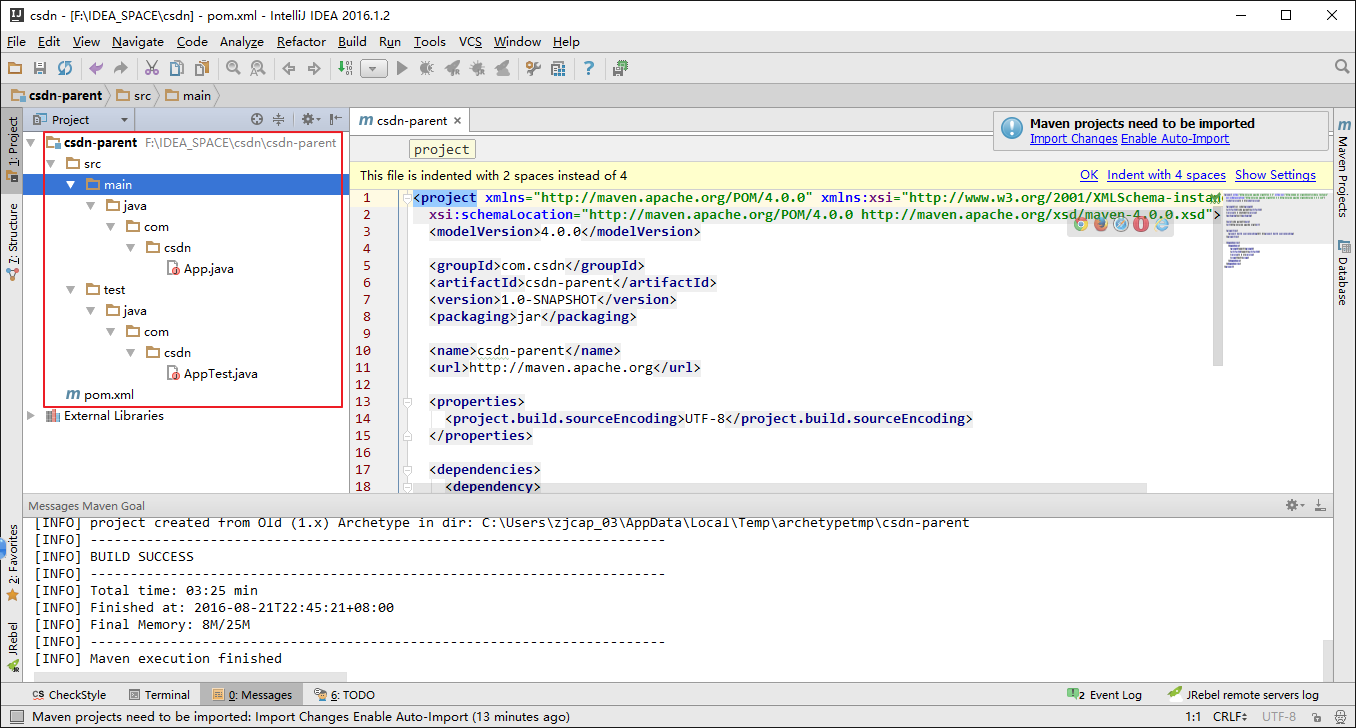1356x728 pixels.
Task: Open the CheckStyle tool tab
Action: coord(68,695)
